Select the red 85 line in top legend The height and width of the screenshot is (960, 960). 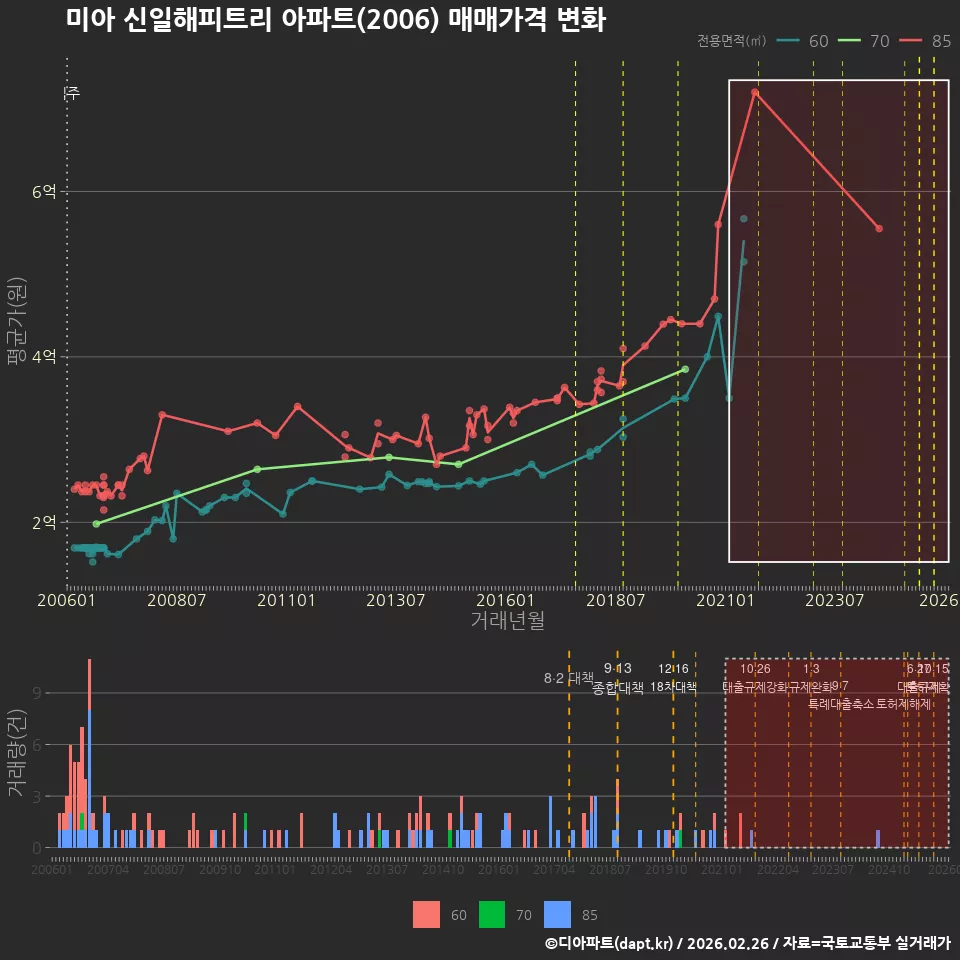(910, 41)
